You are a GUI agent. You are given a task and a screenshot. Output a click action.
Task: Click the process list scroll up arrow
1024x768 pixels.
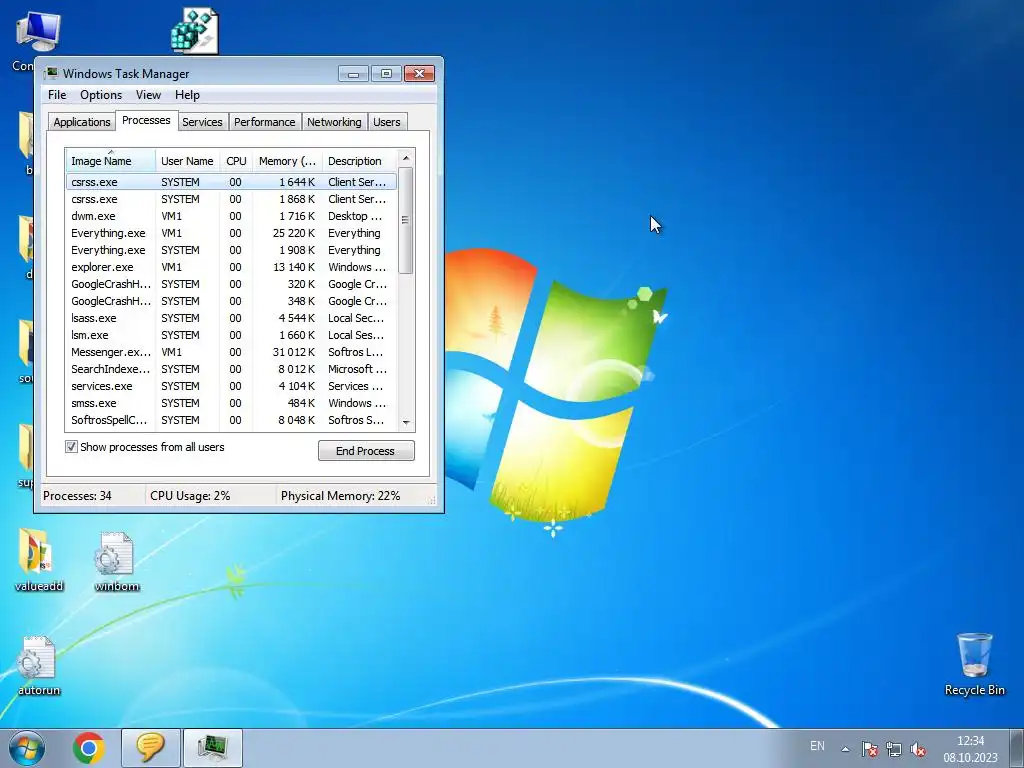tap(406, 158)
